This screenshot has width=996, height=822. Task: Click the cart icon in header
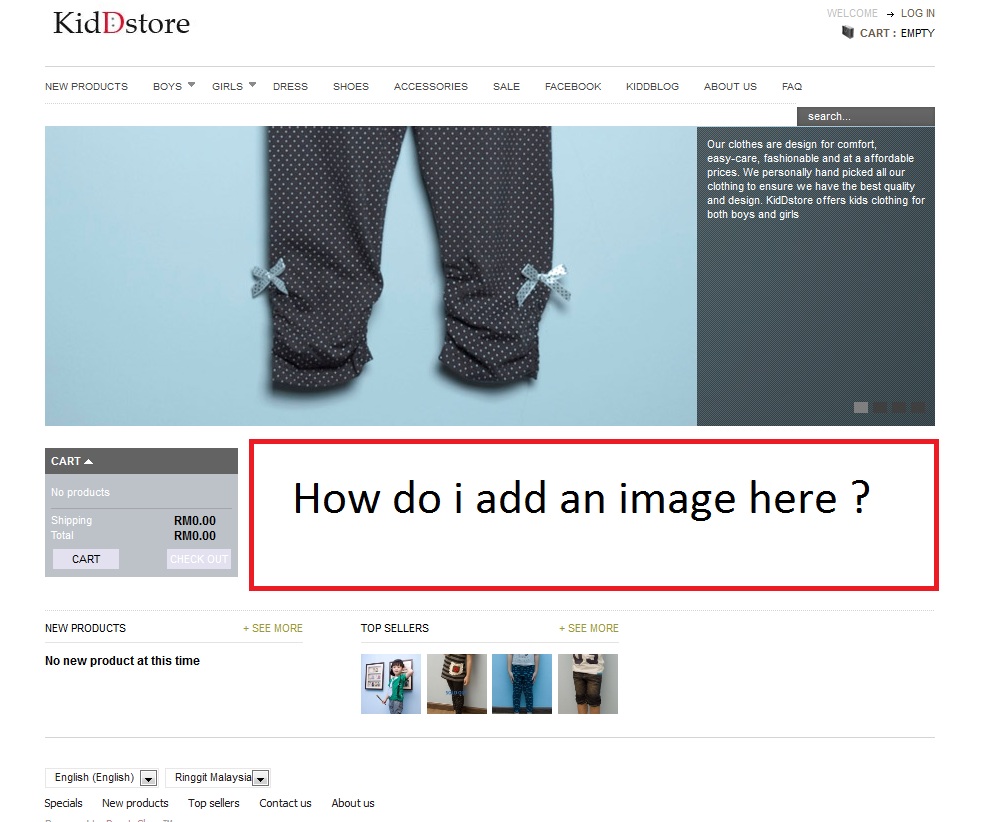tap(848, 33)
